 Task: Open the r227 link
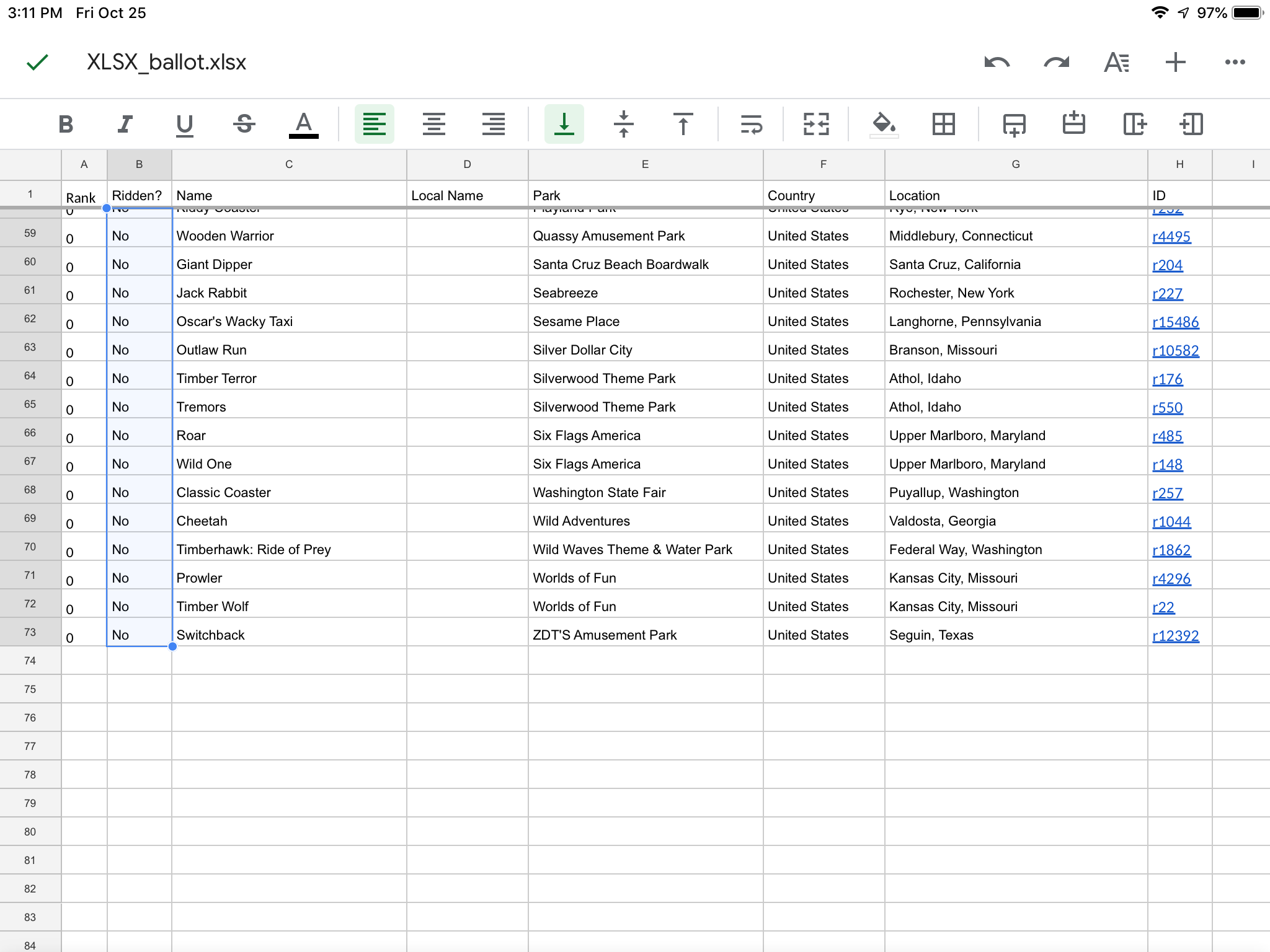pyautogui.click(x=1168, y=294)
